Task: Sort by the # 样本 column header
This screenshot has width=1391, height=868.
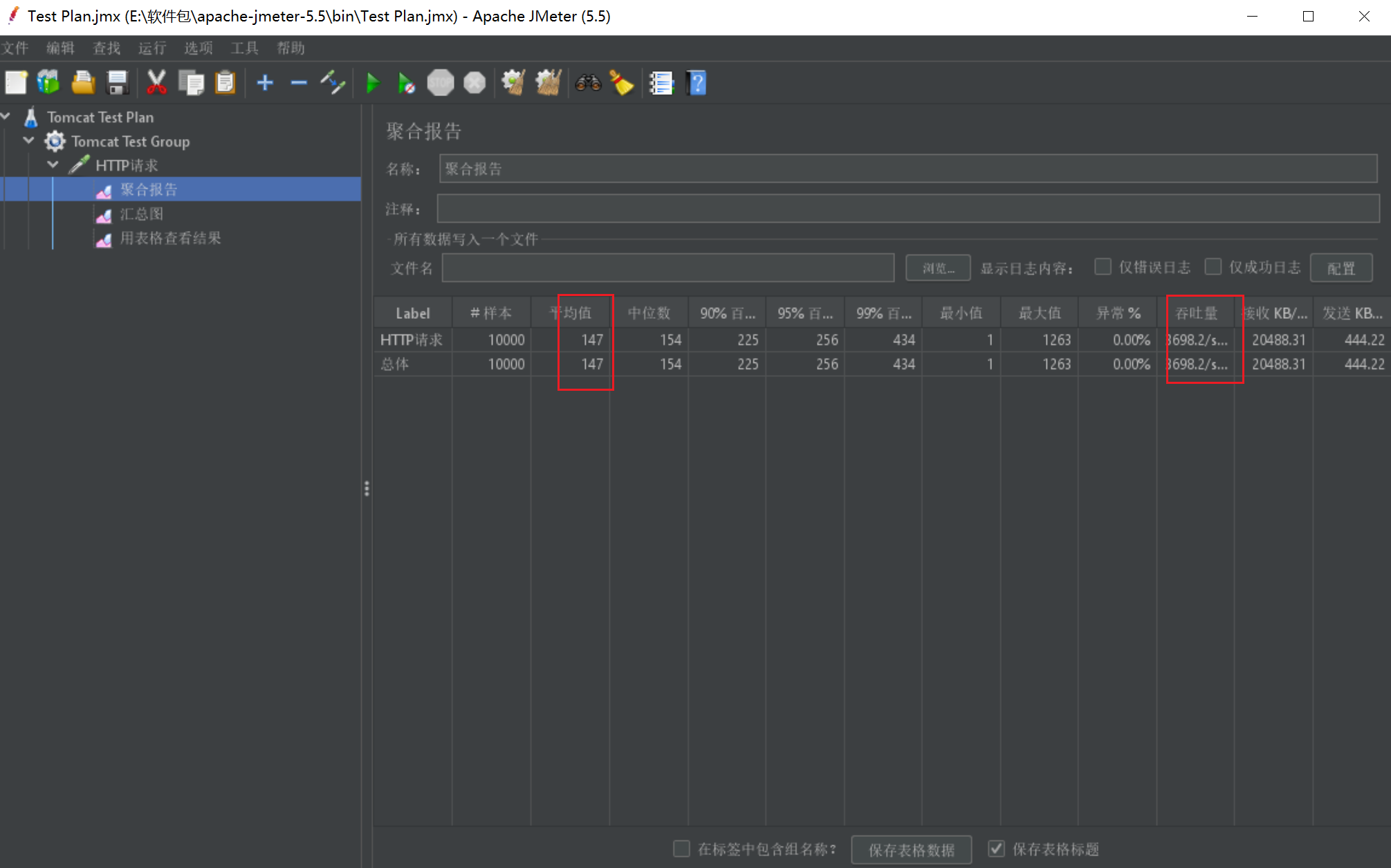Action: point(491,313)
